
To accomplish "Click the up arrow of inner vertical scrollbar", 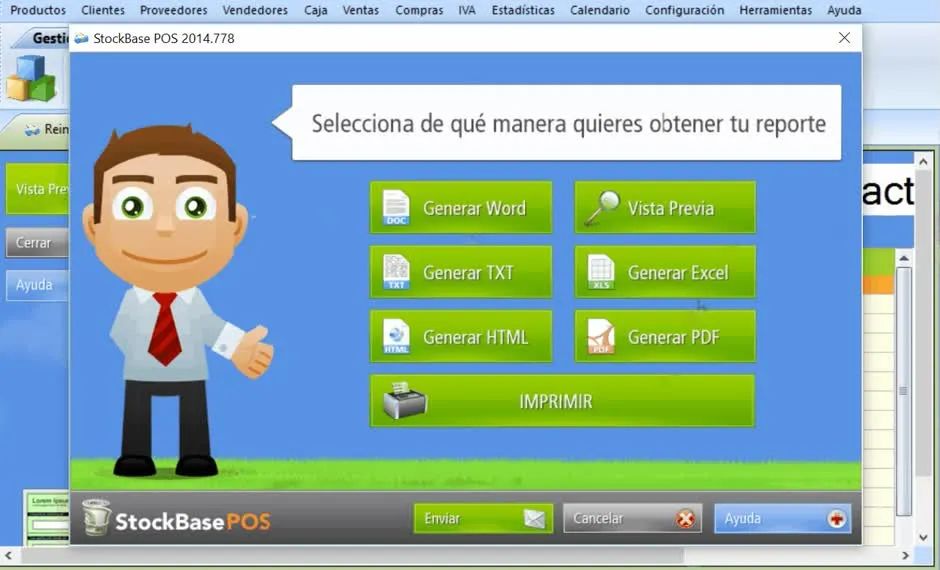I will click(904, 258).
